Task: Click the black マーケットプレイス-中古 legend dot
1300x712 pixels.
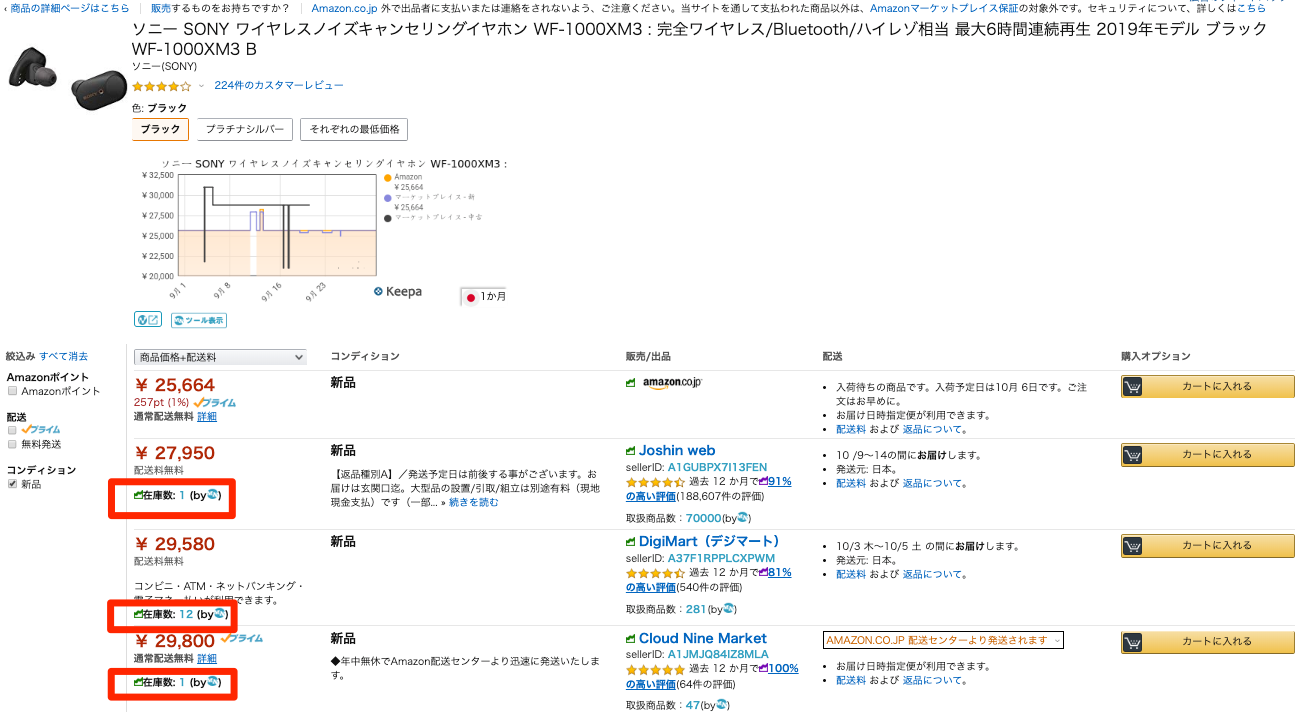Action: coord(388,217)
